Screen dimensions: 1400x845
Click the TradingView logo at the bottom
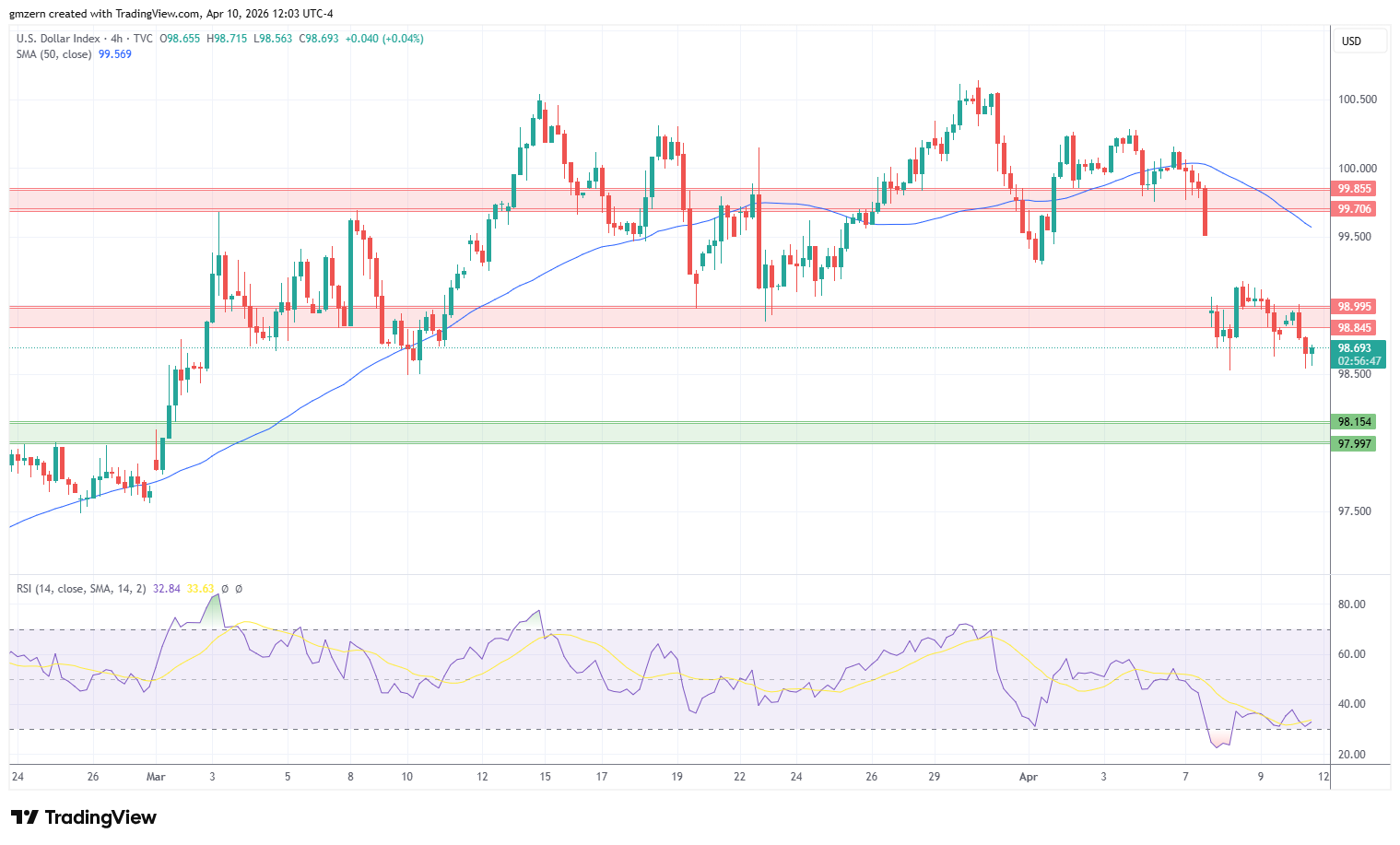tap(84, 817)
